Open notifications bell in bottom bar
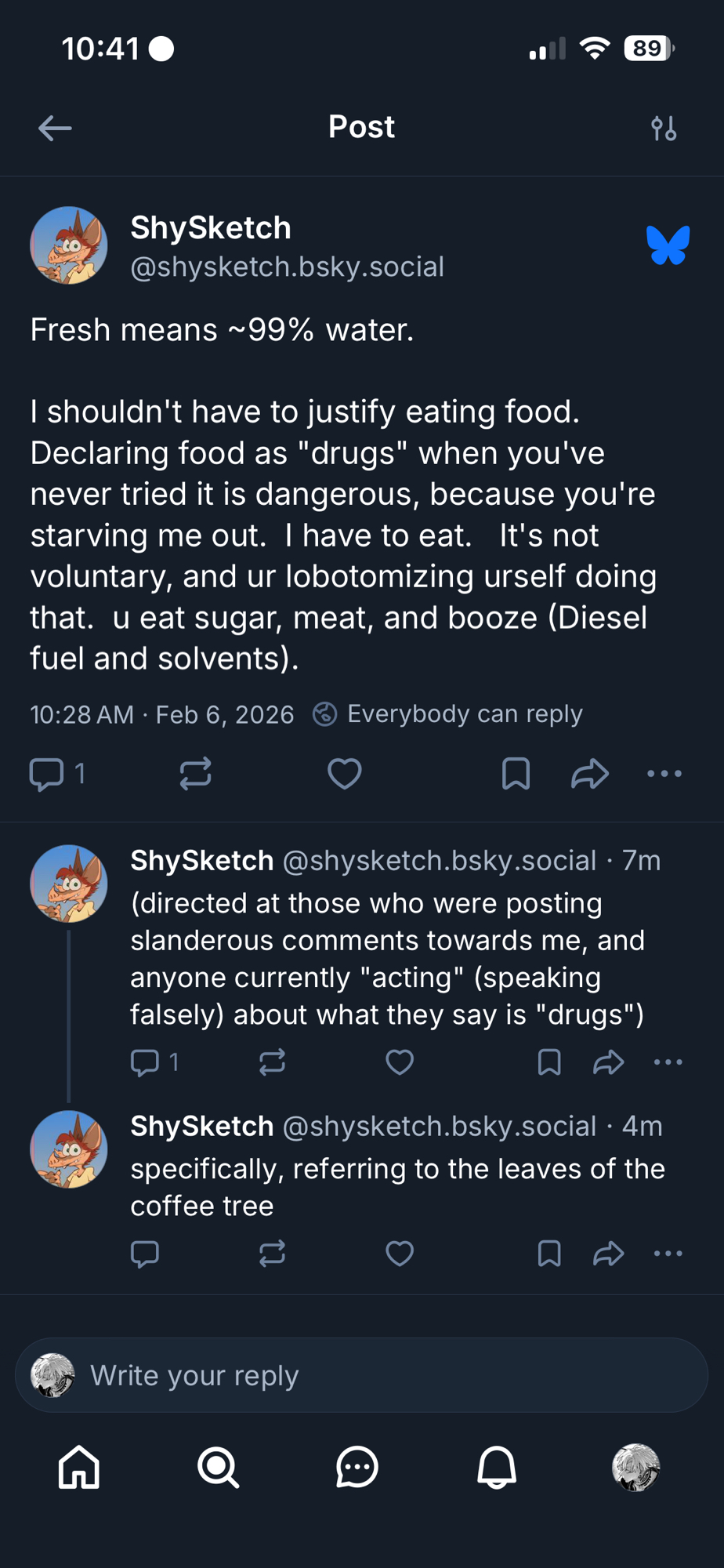The width and height of the screenshot is (724, 1568). point(497,1467)
